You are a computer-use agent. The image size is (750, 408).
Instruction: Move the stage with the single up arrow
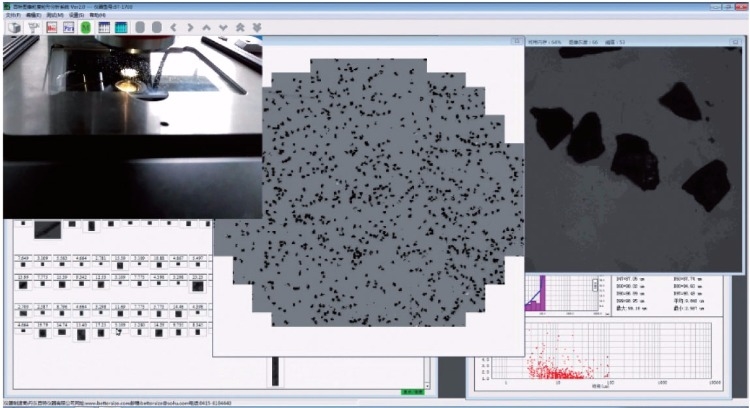[x=207, y=28]
